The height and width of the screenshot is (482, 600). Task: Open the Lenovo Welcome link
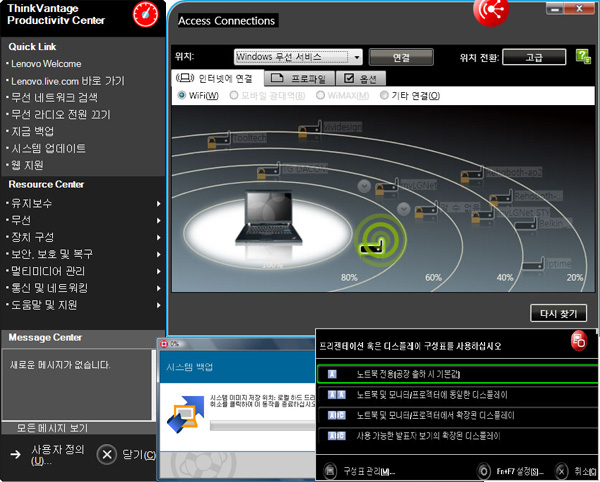46,64
